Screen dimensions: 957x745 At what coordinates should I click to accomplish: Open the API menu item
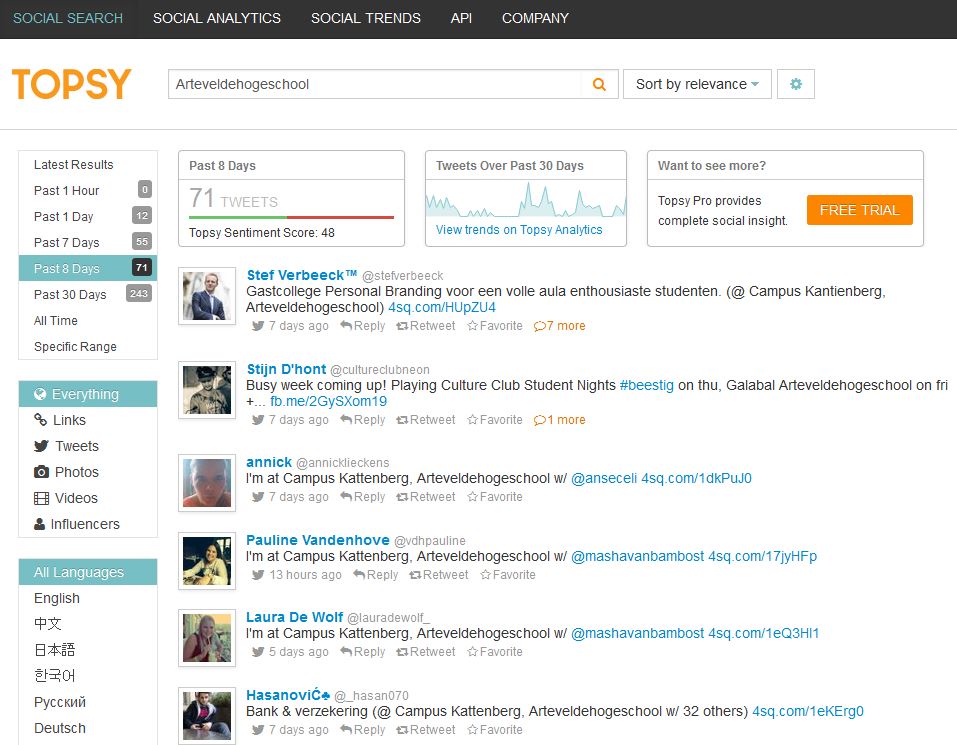[x=461, y=18]
